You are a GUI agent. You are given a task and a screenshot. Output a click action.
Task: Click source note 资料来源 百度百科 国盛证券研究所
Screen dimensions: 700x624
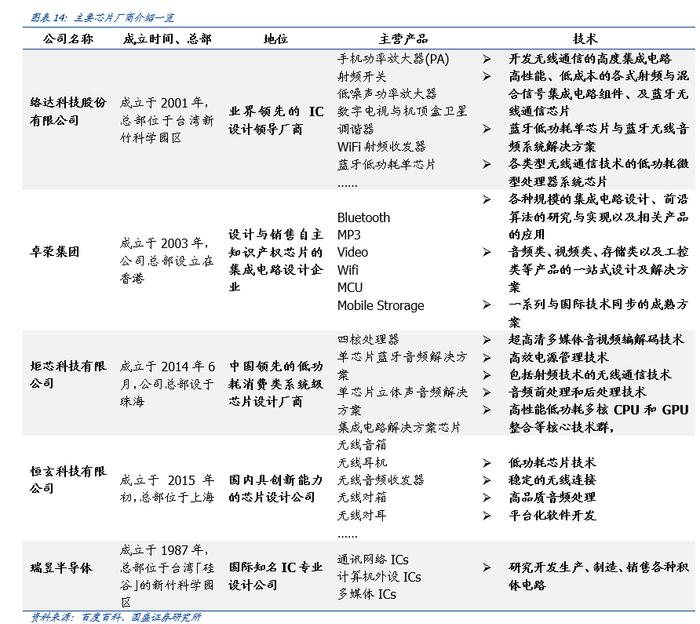(x=116, y=617)
